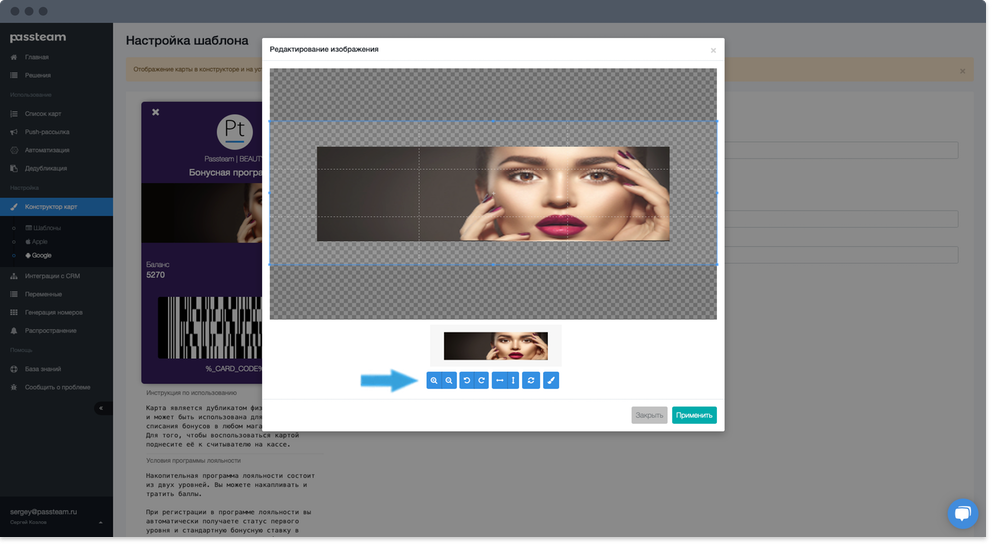Image resolution: width=993 pixels, height=544 pixels.
Task: Close the image editing dialog with X
Action: tap(713, 50)
